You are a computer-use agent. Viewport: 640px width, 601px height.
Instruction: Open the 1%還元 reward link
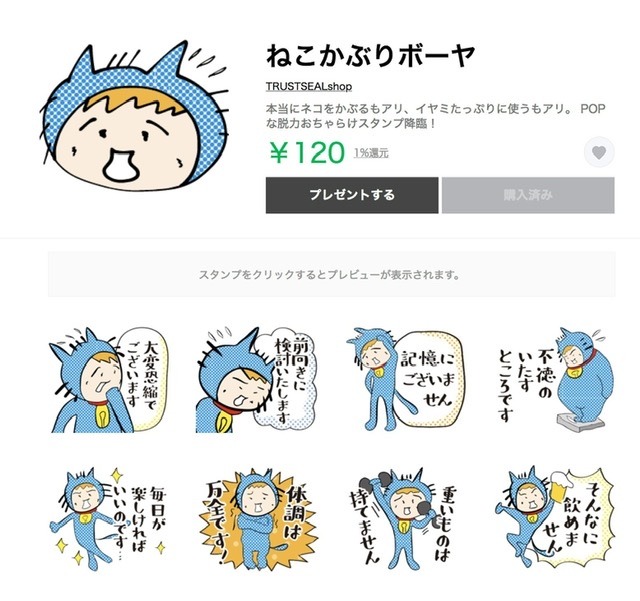tap(371, 153)
